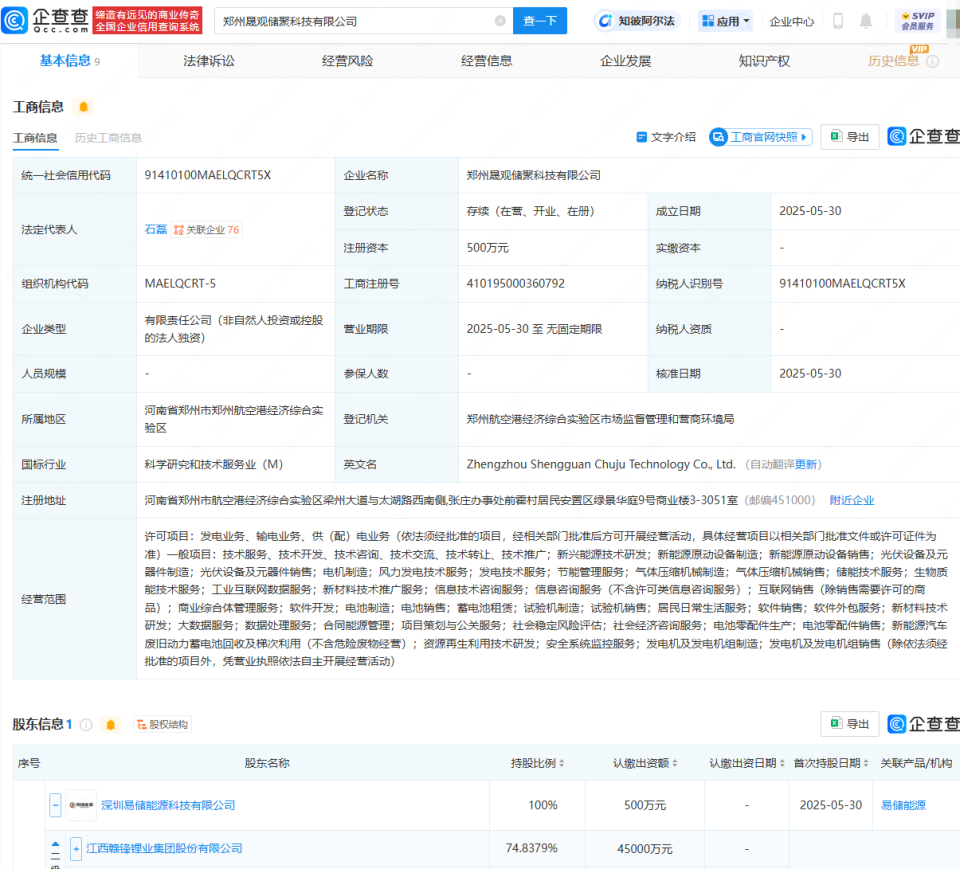Click the 查一下 search button
Viewport: 960px width, 869px height.
(540, 21)
